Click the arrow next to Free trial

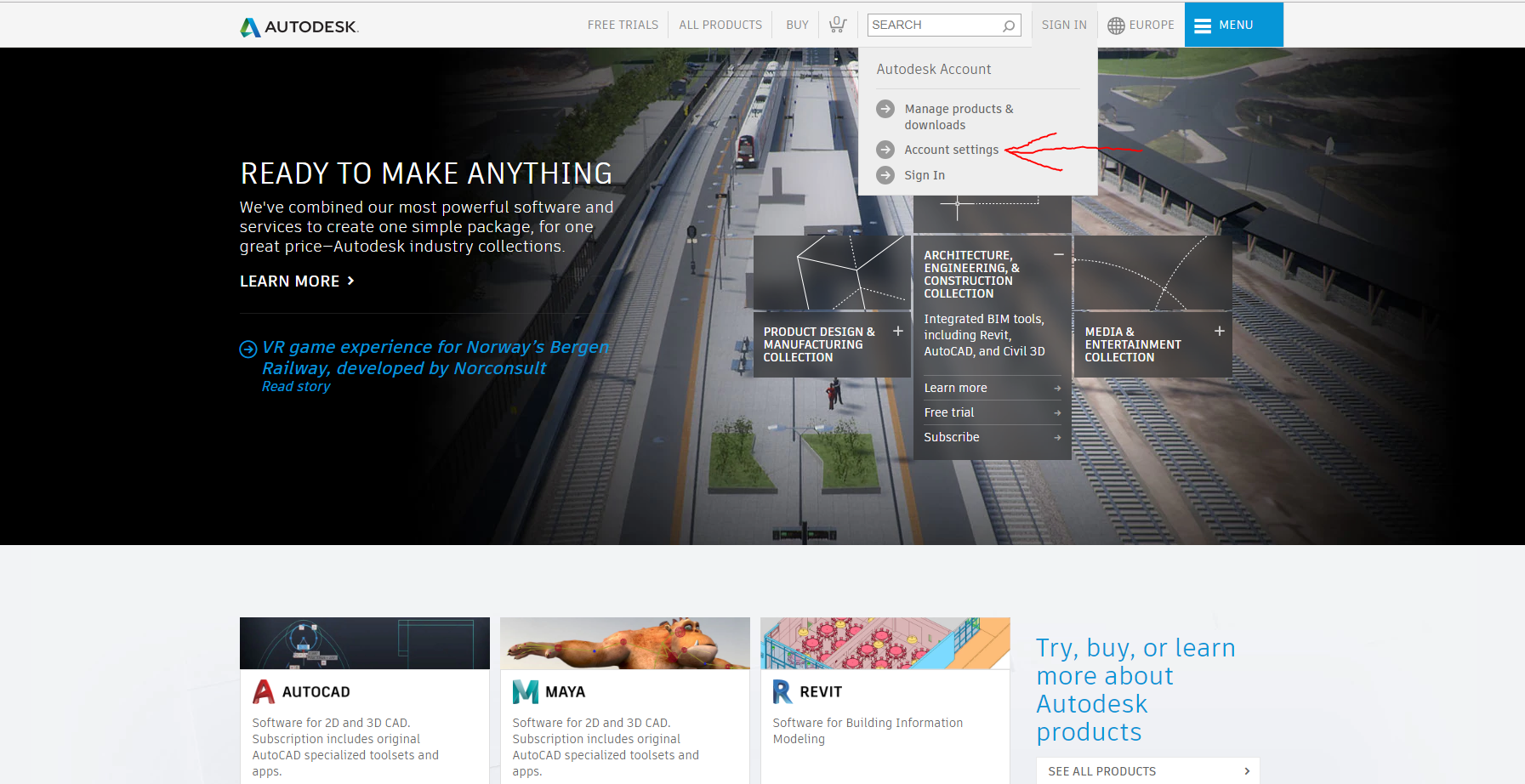tap(1057, 413)
